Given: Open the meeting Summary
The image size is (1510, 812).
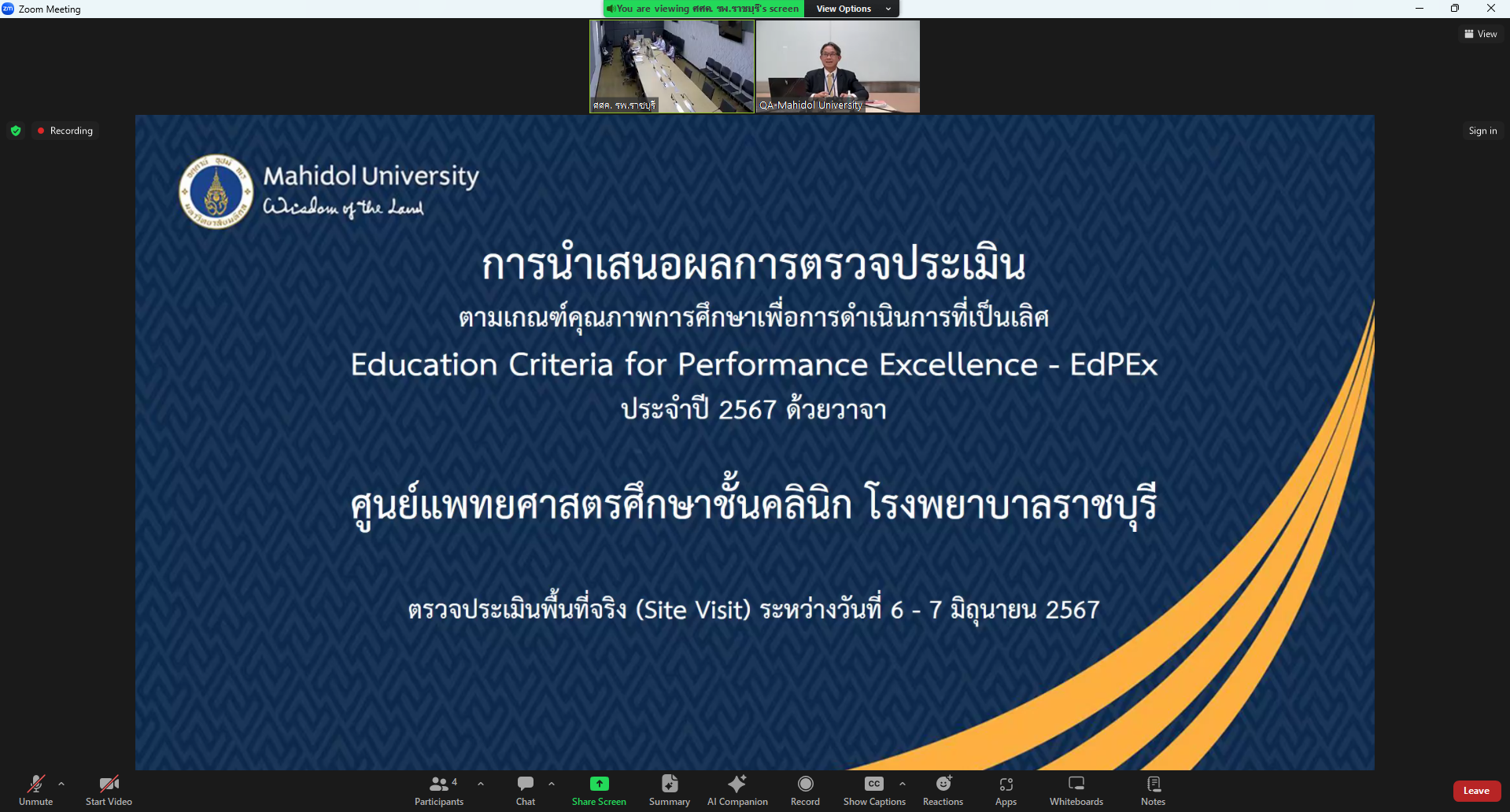Looking at the screenshot, I should click(x=670, y=790).
